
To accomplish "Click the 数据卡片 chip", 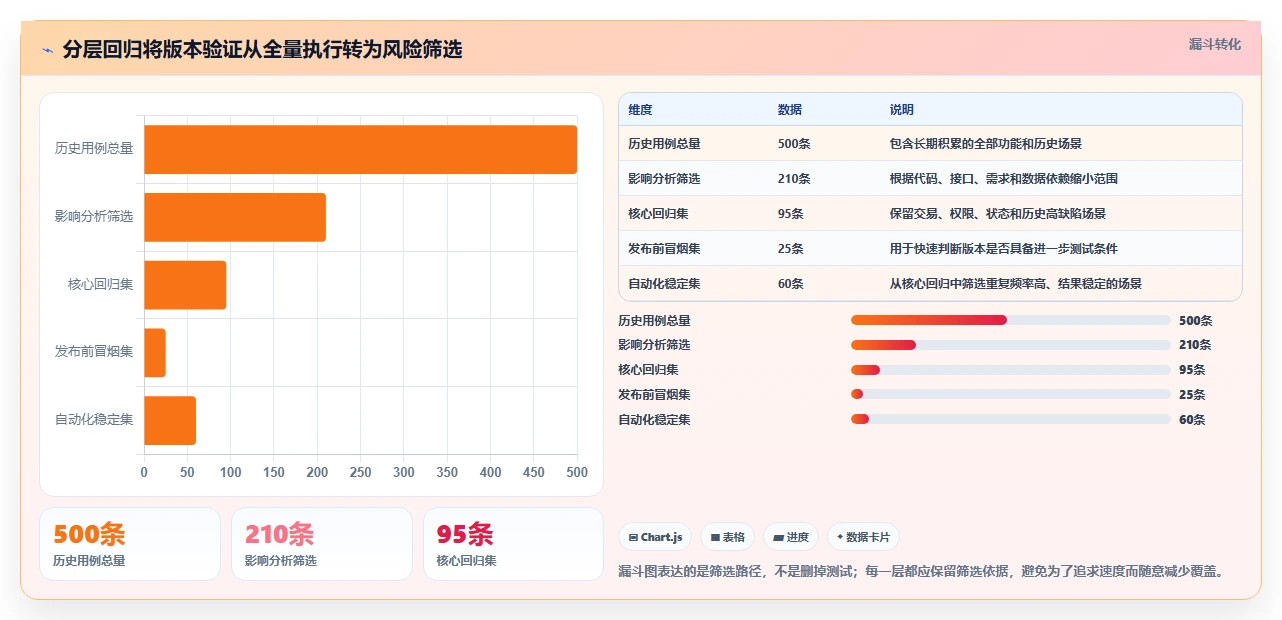I will click(864, 537).
